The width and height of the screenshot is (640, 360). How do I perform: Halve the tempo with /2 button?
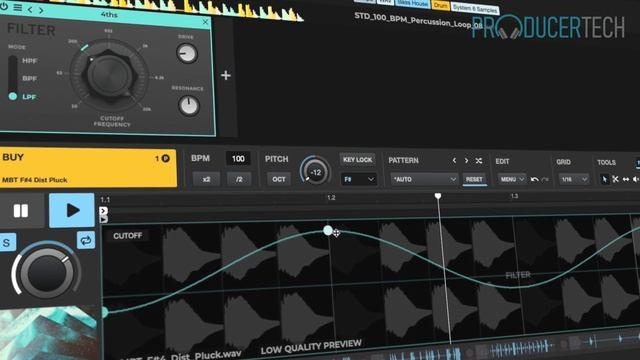click(239, 179)
